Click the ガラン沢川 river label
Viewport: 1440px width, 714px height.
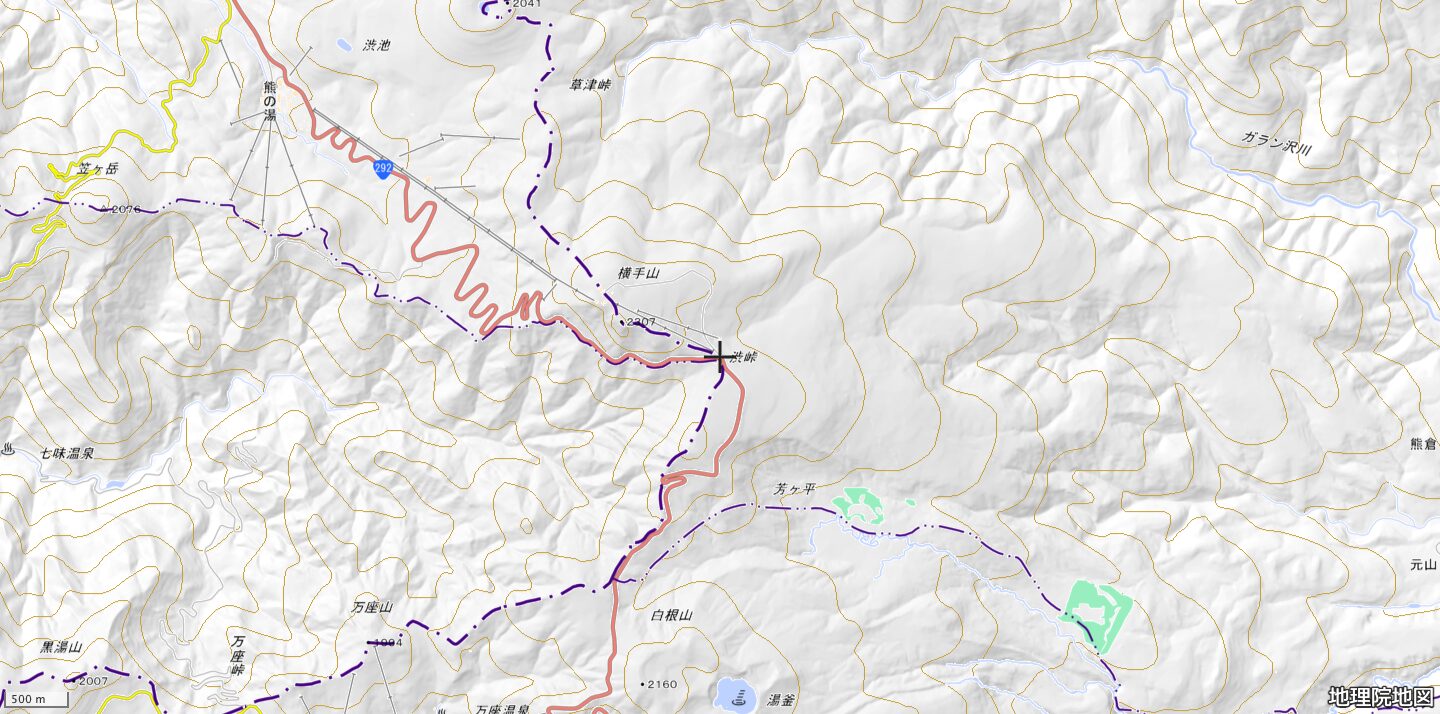[x=1276, y=143]
